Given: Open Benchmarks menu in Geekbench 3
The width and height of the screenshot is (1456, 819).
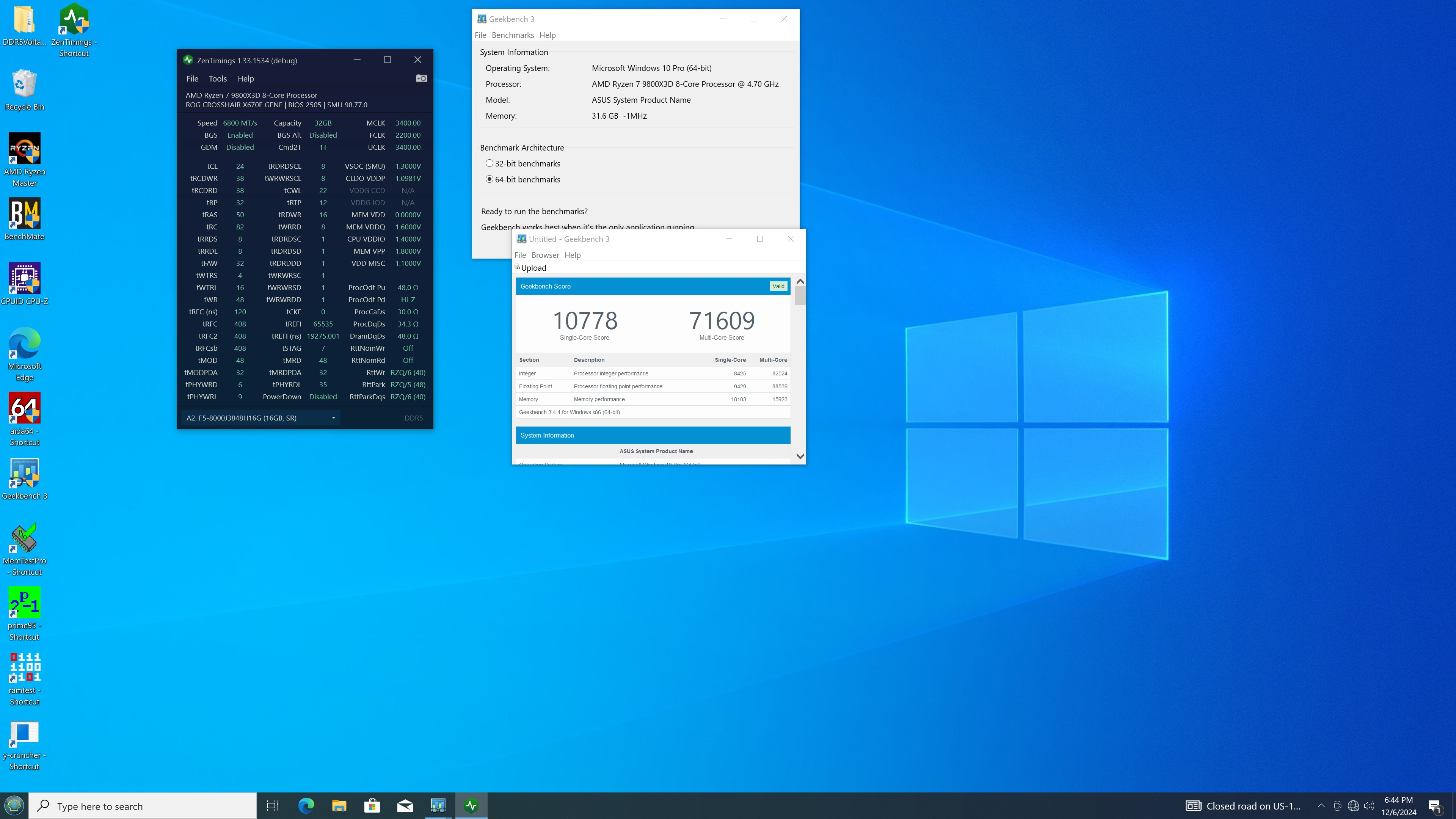Looking at the screenshot, I should [513, 35].
